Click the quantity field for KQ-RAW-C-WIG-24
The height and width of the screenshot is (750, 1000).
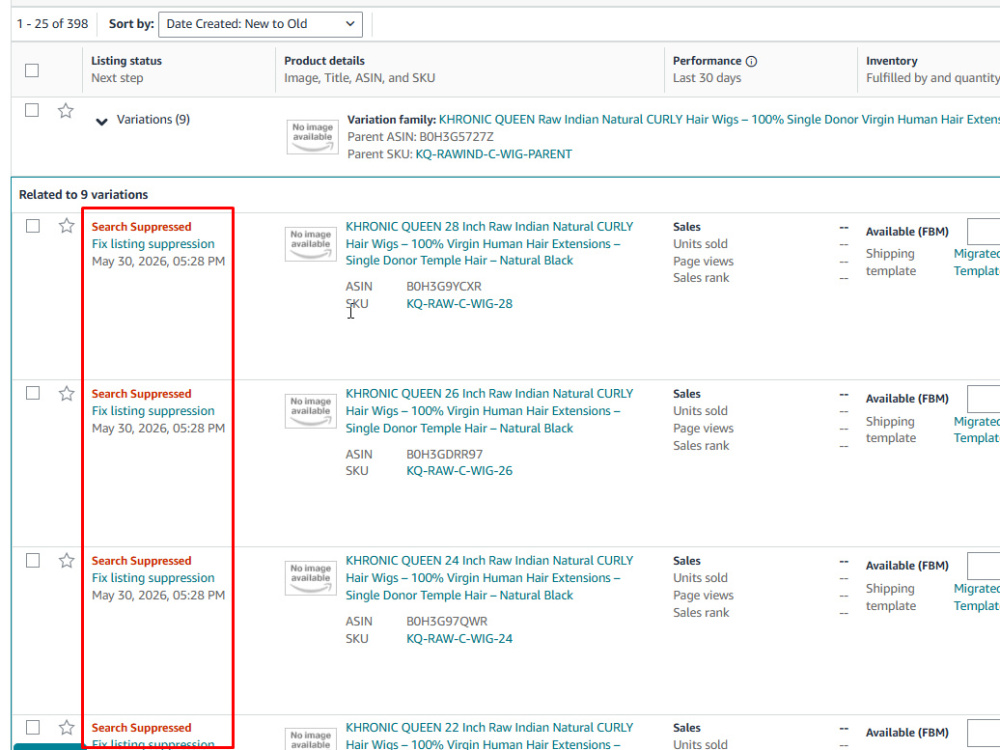983,566
